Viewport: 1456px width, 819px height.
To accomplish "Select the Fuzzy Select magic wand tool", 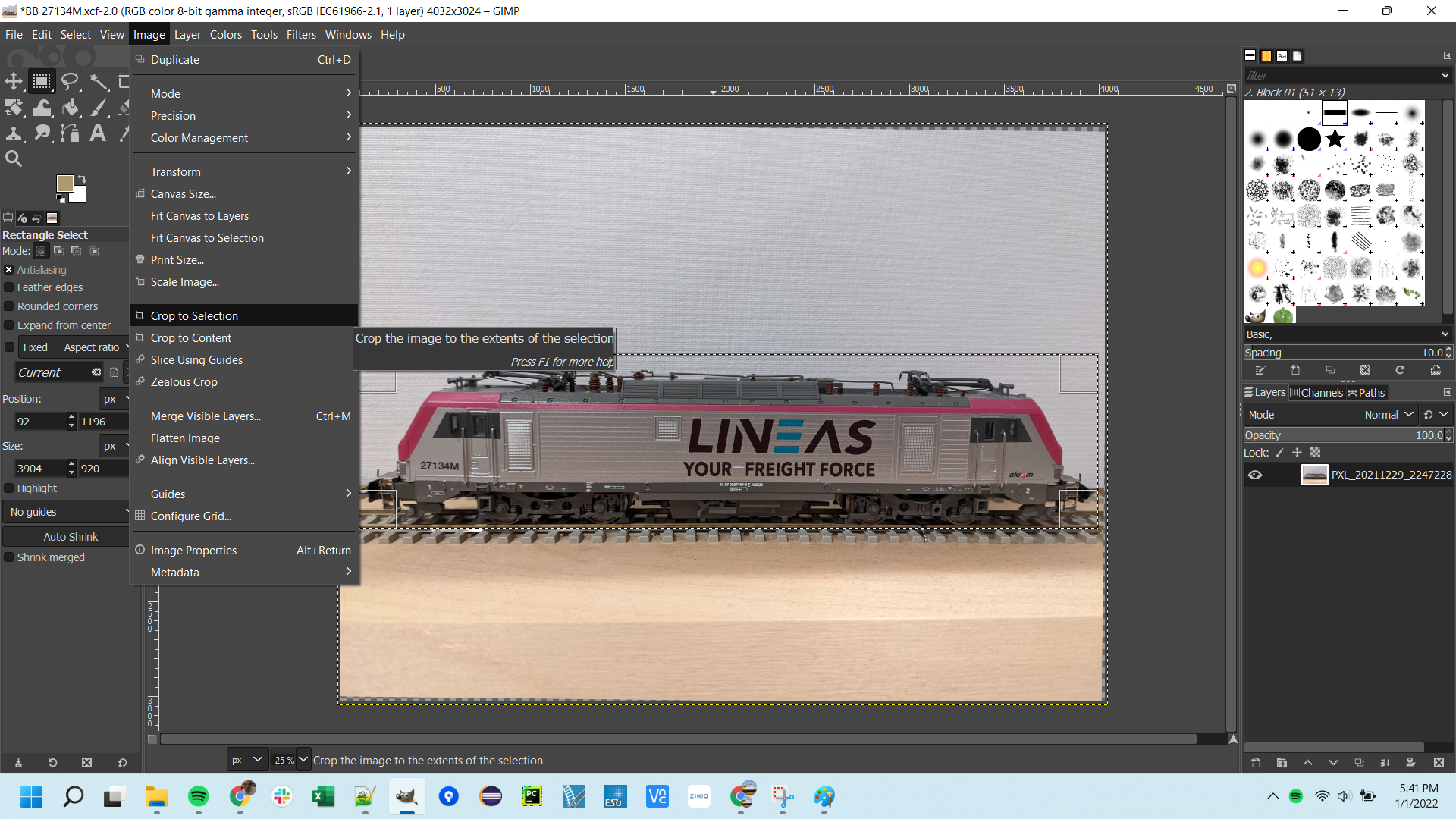I will [x=99, y=81].
